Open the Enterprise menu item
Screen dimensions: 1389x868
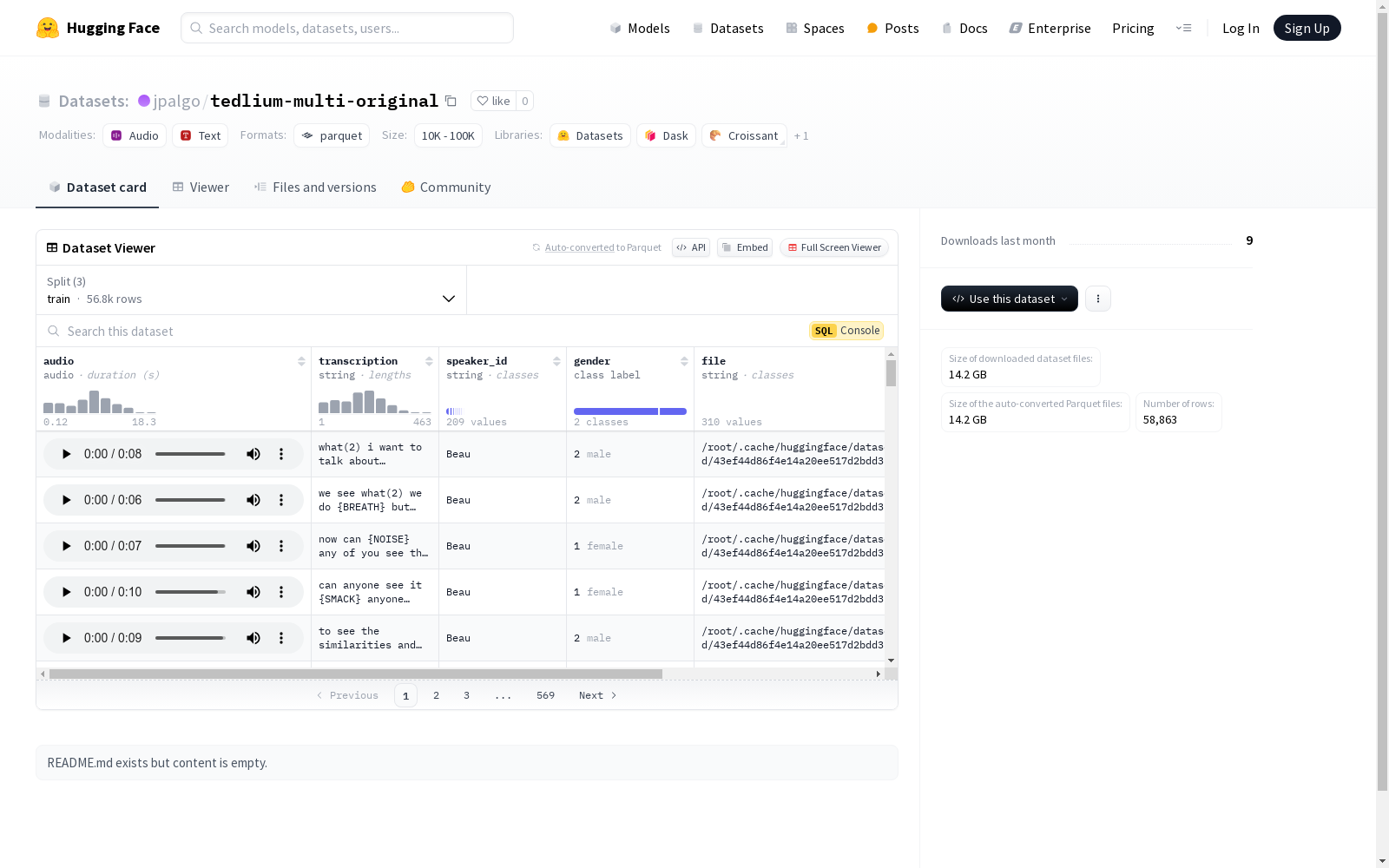(x=1050, y=28)
